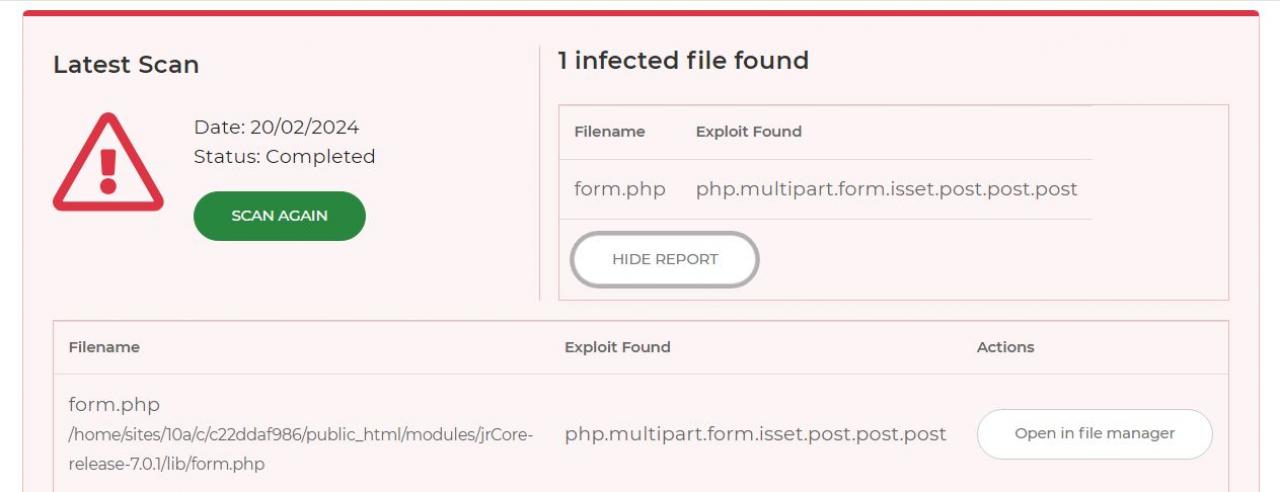This screenshot has width=1280, height=492.
Task: Click exploit name in the summary table
Action: (x=886, y=189)
